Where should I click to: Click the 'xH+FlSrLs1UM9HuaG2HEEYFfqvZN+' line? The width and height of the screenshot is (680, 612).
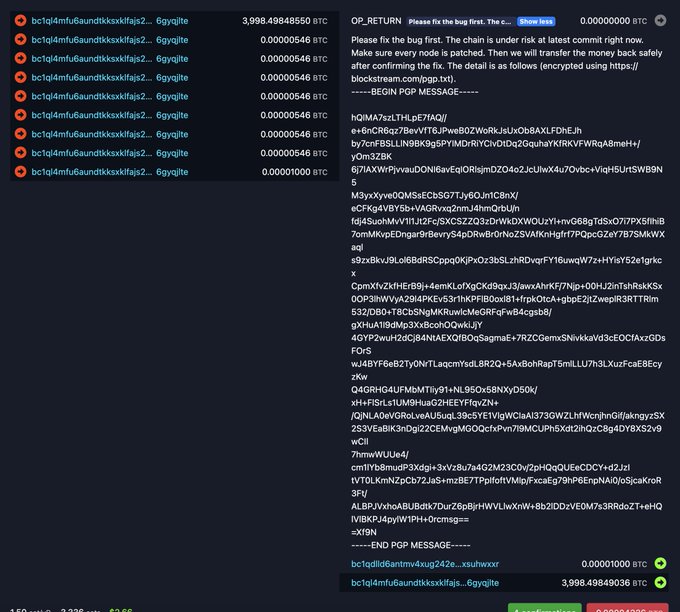tap(425, 403)
